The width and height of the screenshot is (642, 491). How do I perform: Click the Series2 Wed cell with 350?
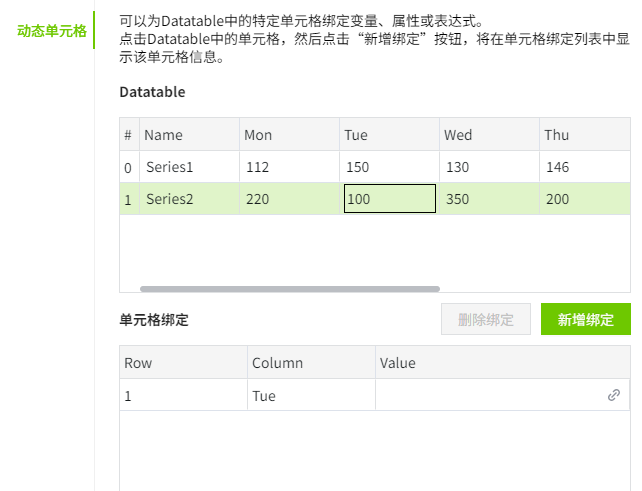tap(489, 199)
